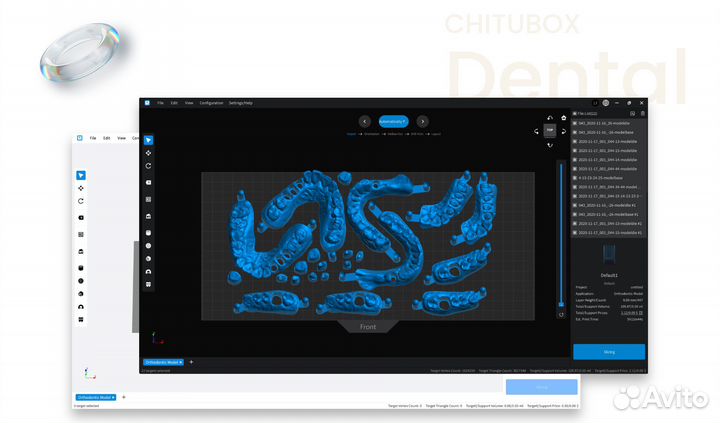This screenshot has height=423, width=720.
Task: Toggle the File List header checkbox
Action: pyautogui.click(x=574, y=113)
